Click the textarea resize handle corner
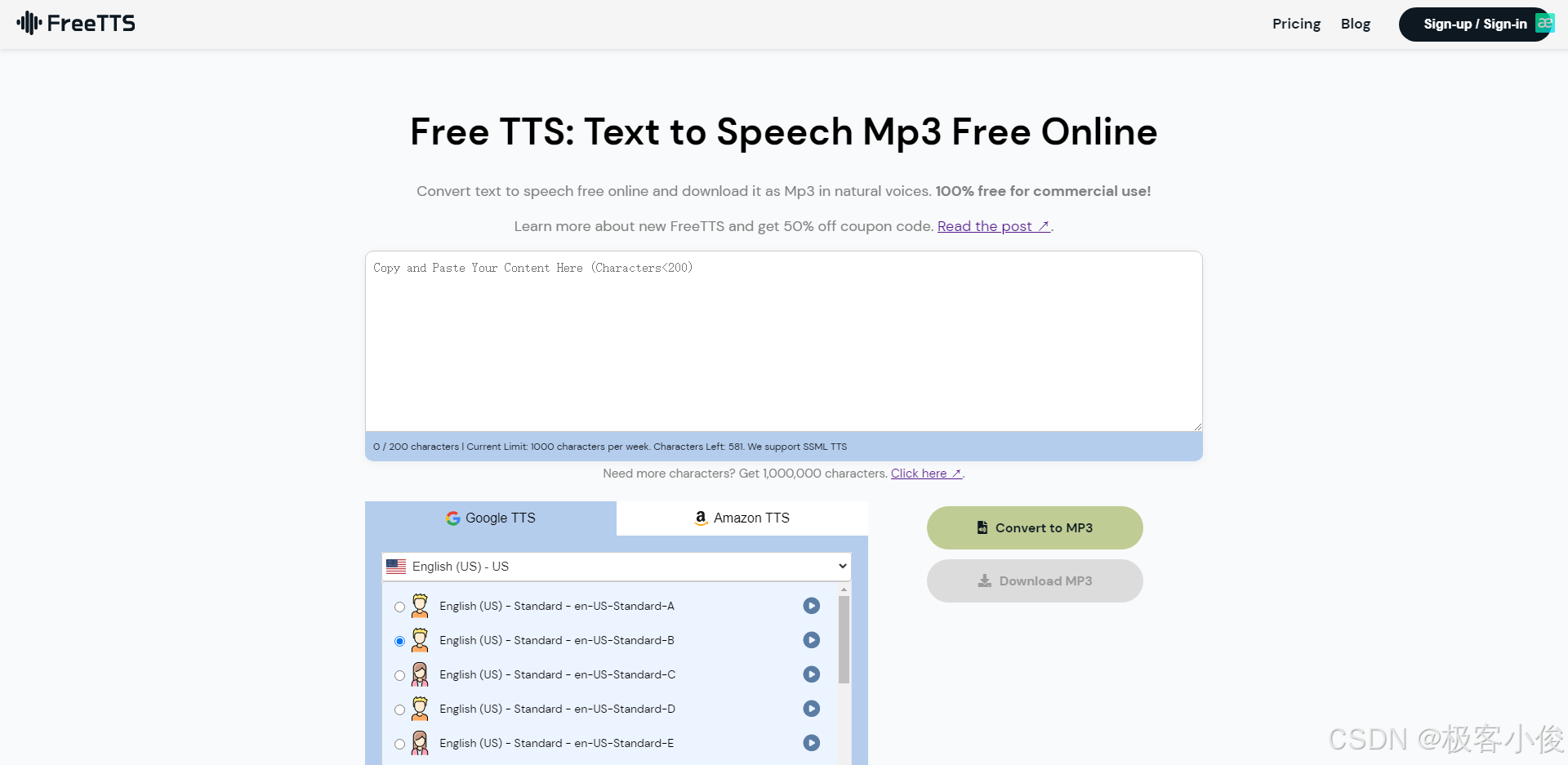 (x=1197, y=426)
